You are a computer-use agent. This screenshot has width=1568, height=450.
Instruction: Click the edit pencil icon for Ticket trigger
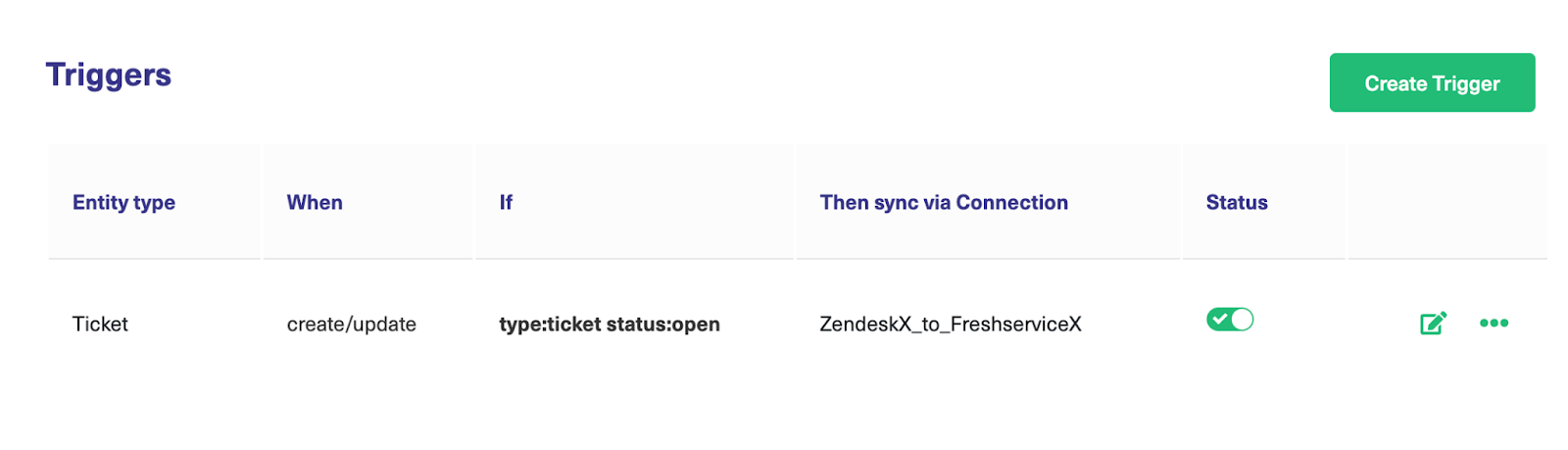click(1433, 324)
